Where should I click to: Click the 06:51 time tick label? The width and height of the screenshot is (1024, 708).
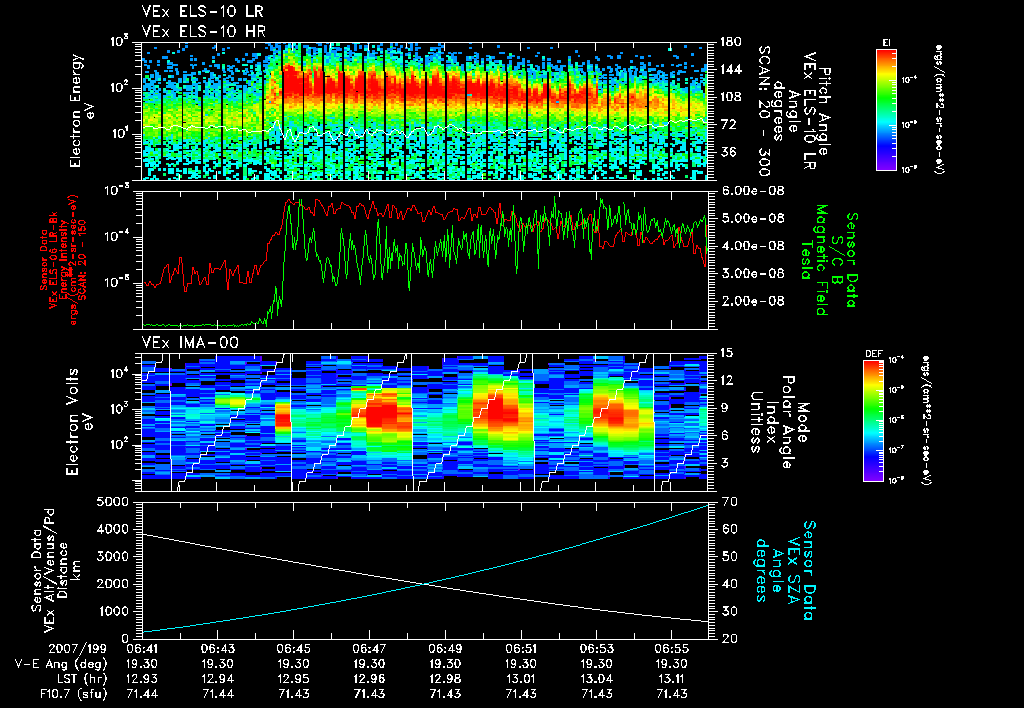[x=520, y=649]
